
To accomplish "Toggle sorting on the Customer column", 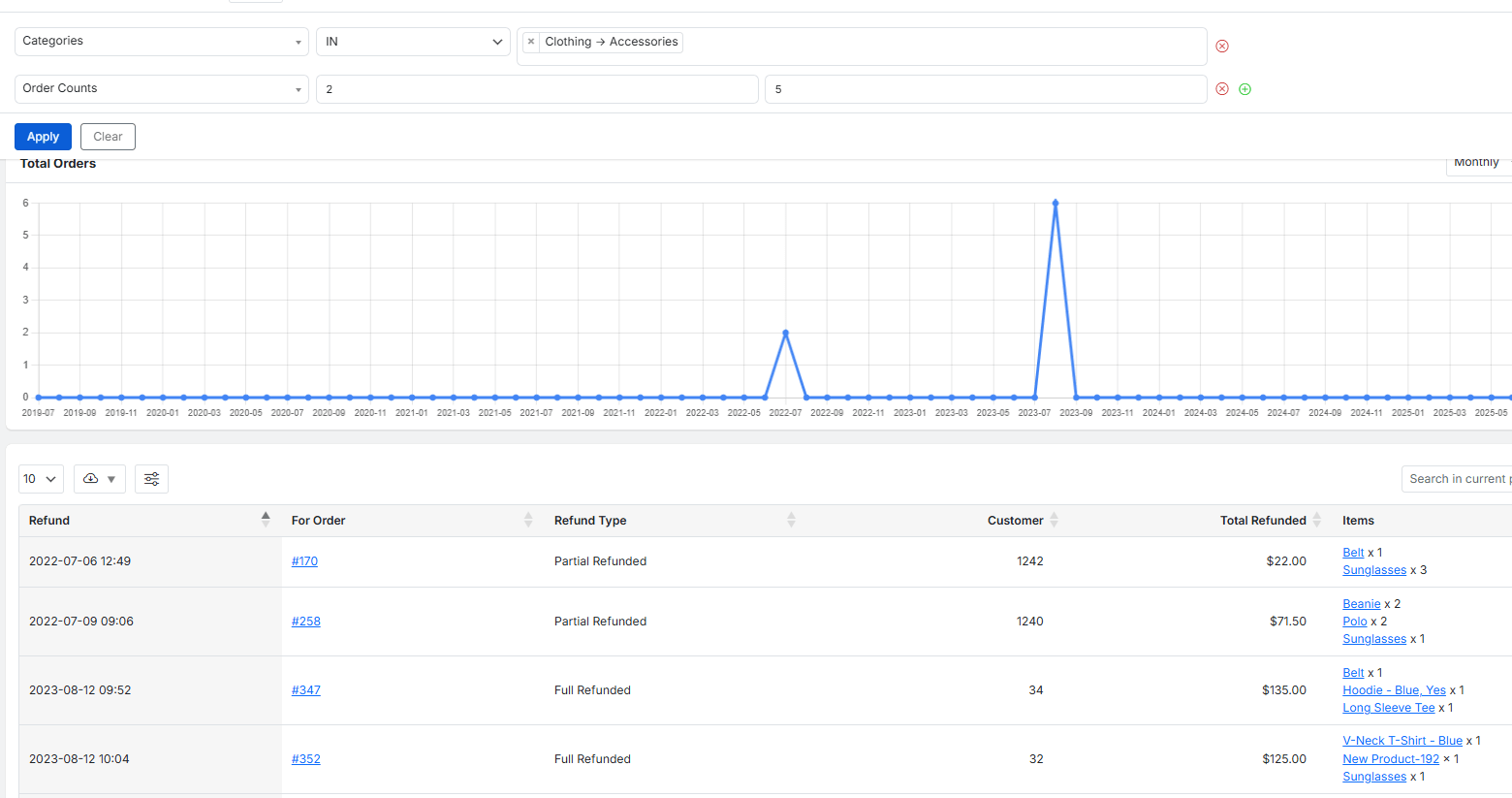I will point(1055,520).
